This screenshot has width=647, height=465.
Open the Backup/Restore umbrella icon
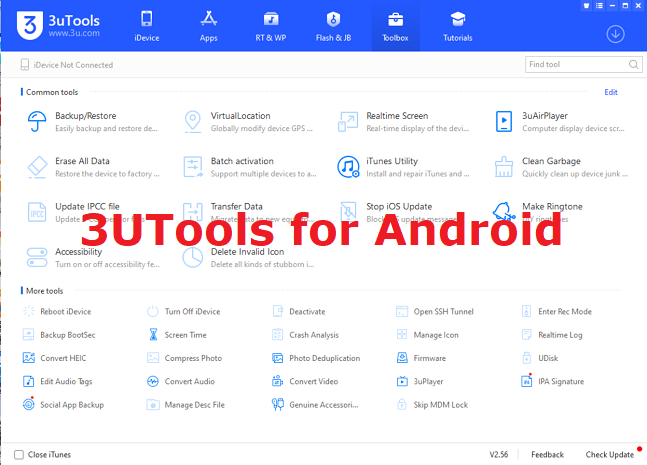[x=37, y=121]
